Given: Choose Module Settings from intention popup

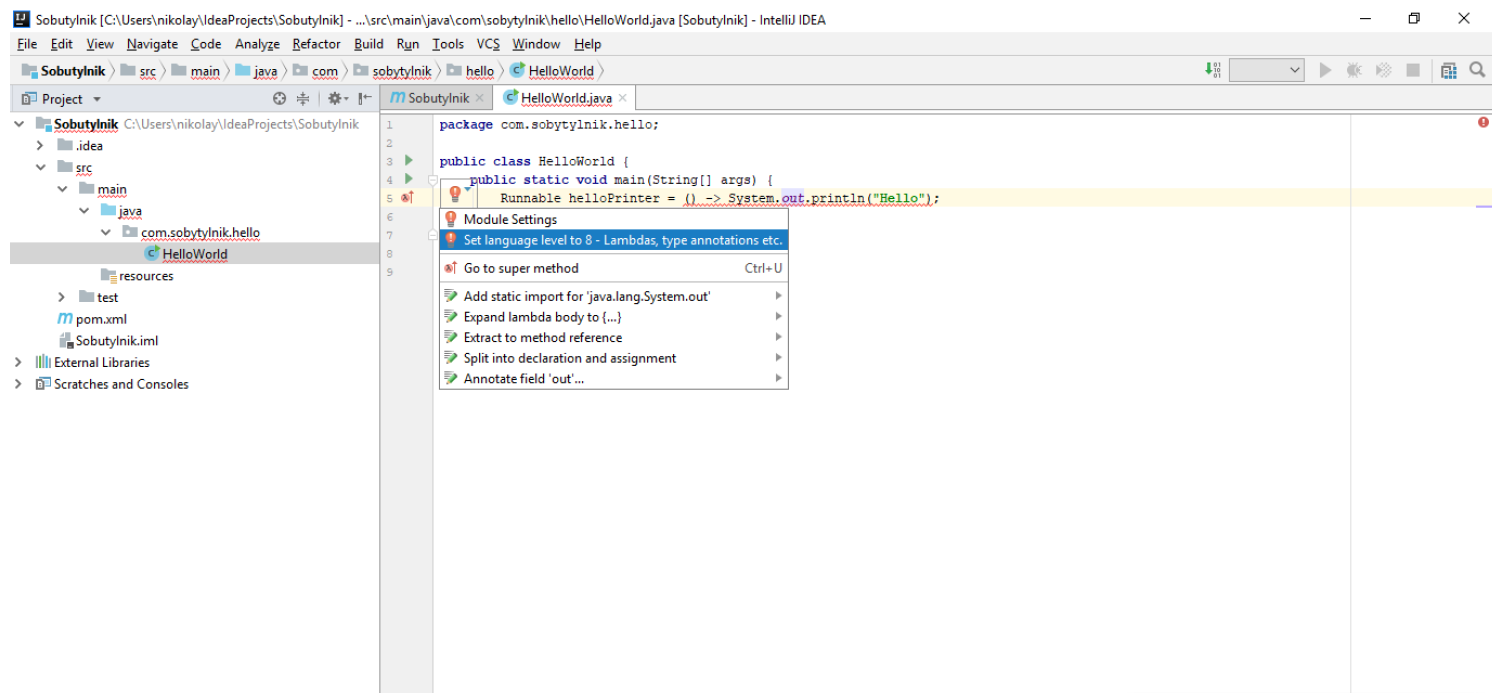Looking at the screenshot, I should click(614, 219).
